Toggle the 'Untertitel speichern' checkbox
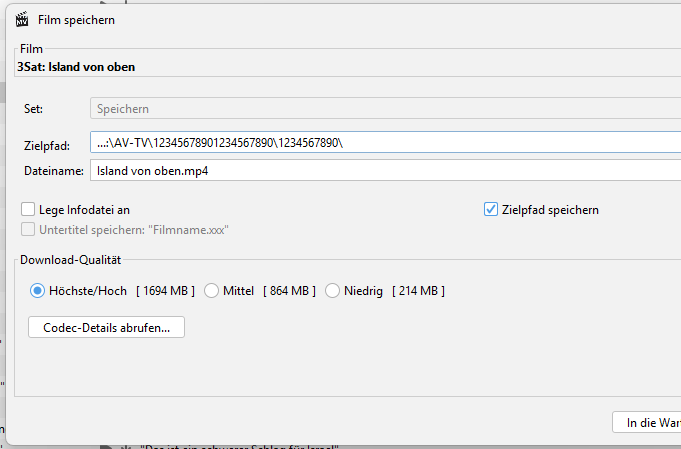Image resolution: width=681 pixels, height=449 pixels. (x=28, y=229)
